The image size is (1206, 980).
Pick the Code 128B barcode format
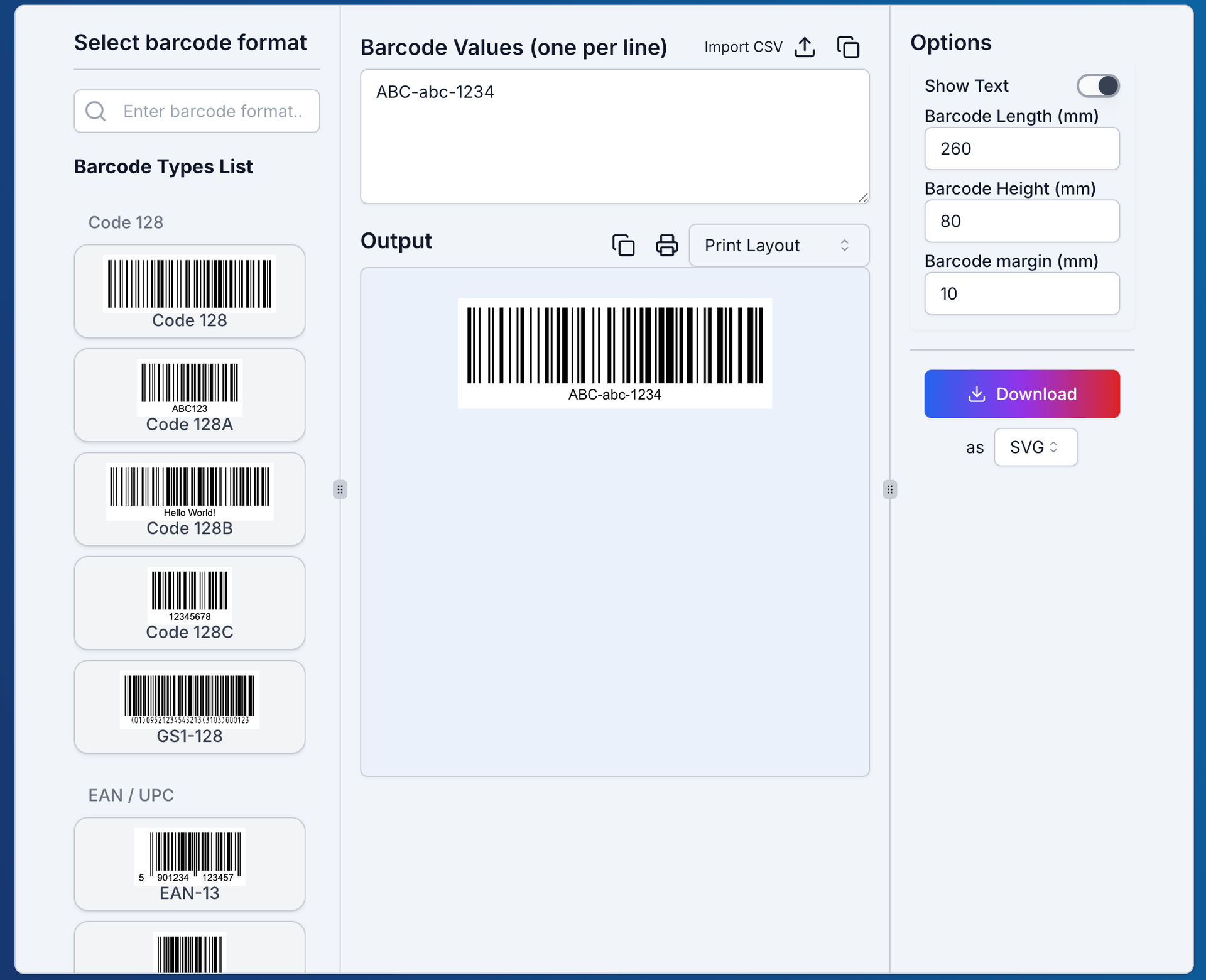189,499
